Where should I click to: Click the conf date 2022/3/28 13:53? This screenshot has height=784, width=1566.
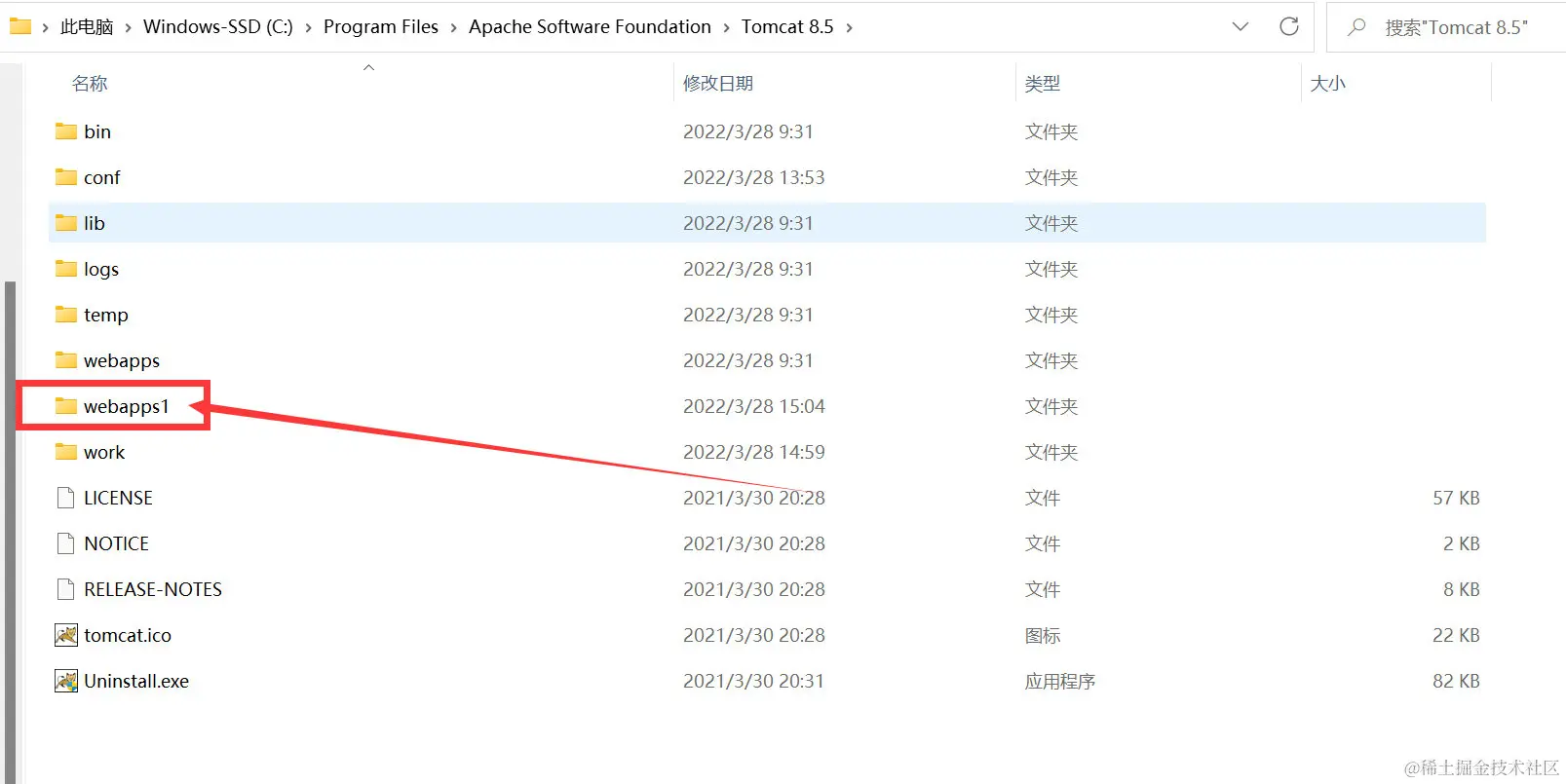(x=754, y=177)
